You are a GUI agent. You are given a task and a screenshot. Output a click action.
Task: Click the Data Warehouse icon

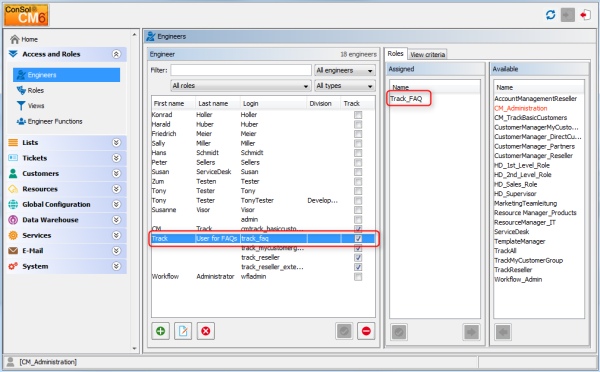(13, 220)
